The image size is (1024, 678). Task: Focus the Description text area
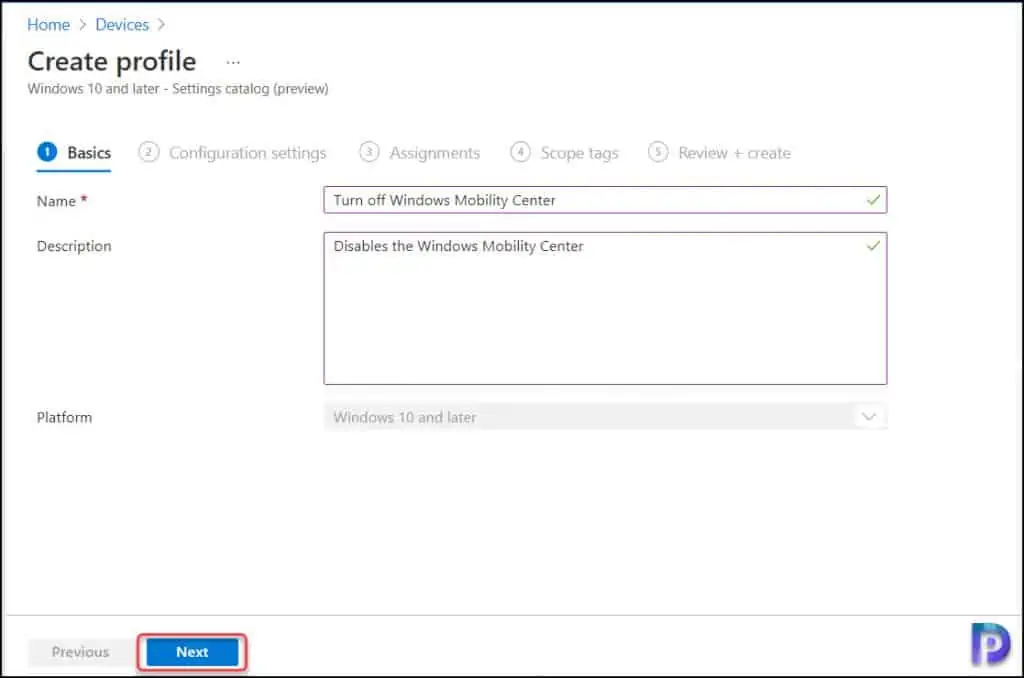605,308
